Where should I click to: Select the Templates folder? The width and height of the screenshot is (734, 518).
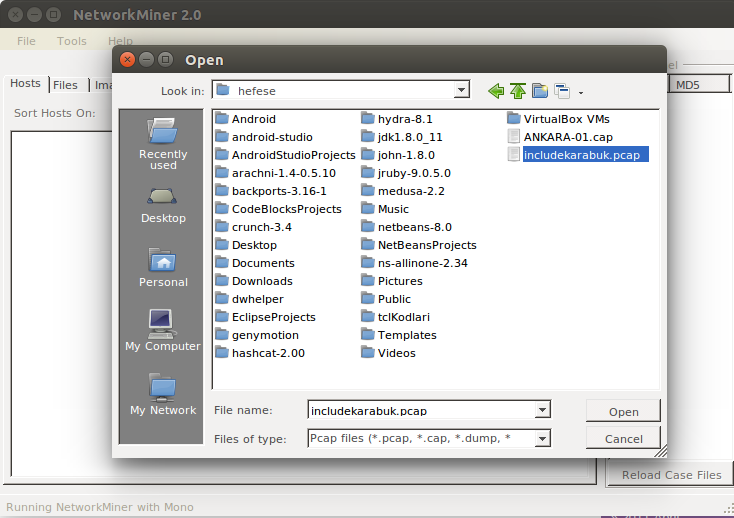click(x=399, y=335)
